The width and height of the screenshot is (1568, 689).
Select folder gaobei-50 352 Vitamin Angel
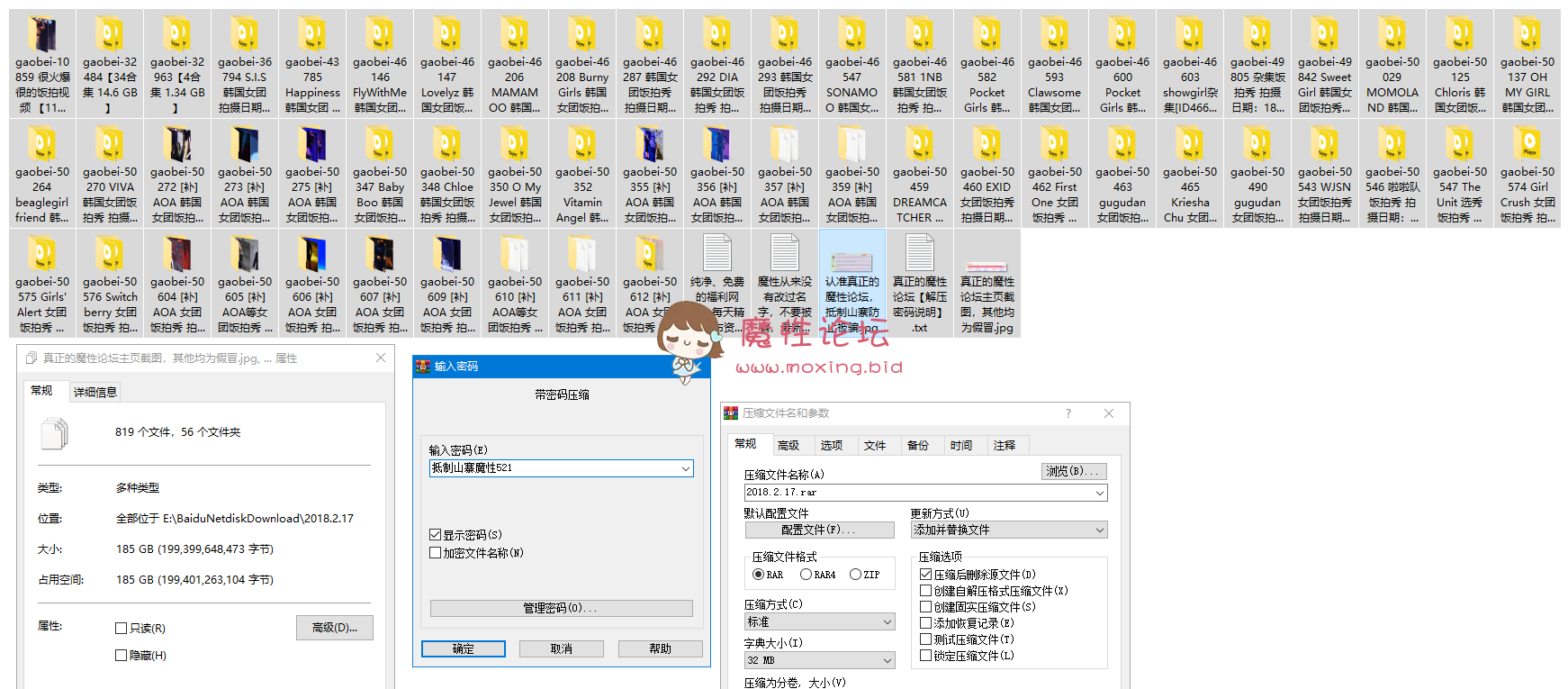tap(582, 174)
